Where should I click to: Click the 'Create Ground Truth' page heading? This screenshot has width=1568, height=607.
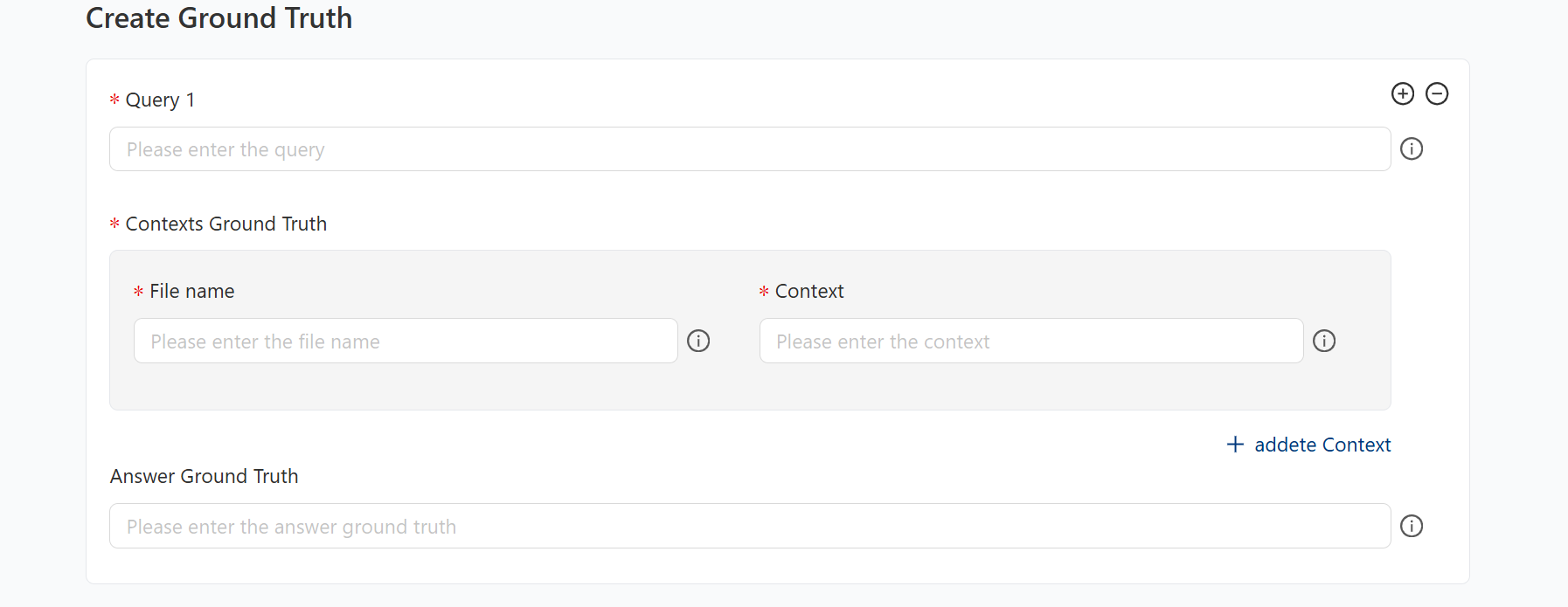pos(219,18)
